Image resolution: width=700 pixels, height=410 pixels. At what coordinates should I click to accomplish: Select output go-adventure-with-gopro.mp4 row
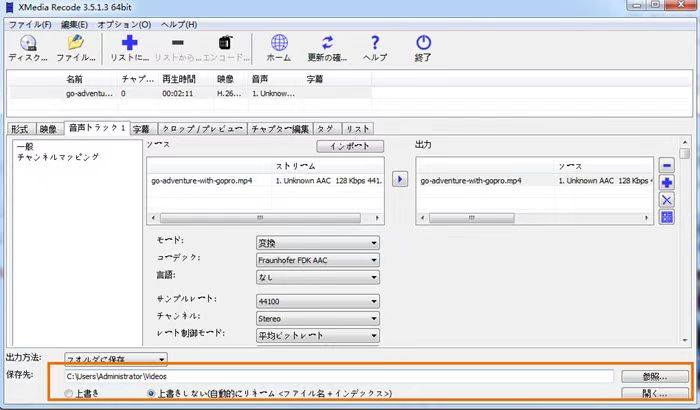click(x=534, y=181)
